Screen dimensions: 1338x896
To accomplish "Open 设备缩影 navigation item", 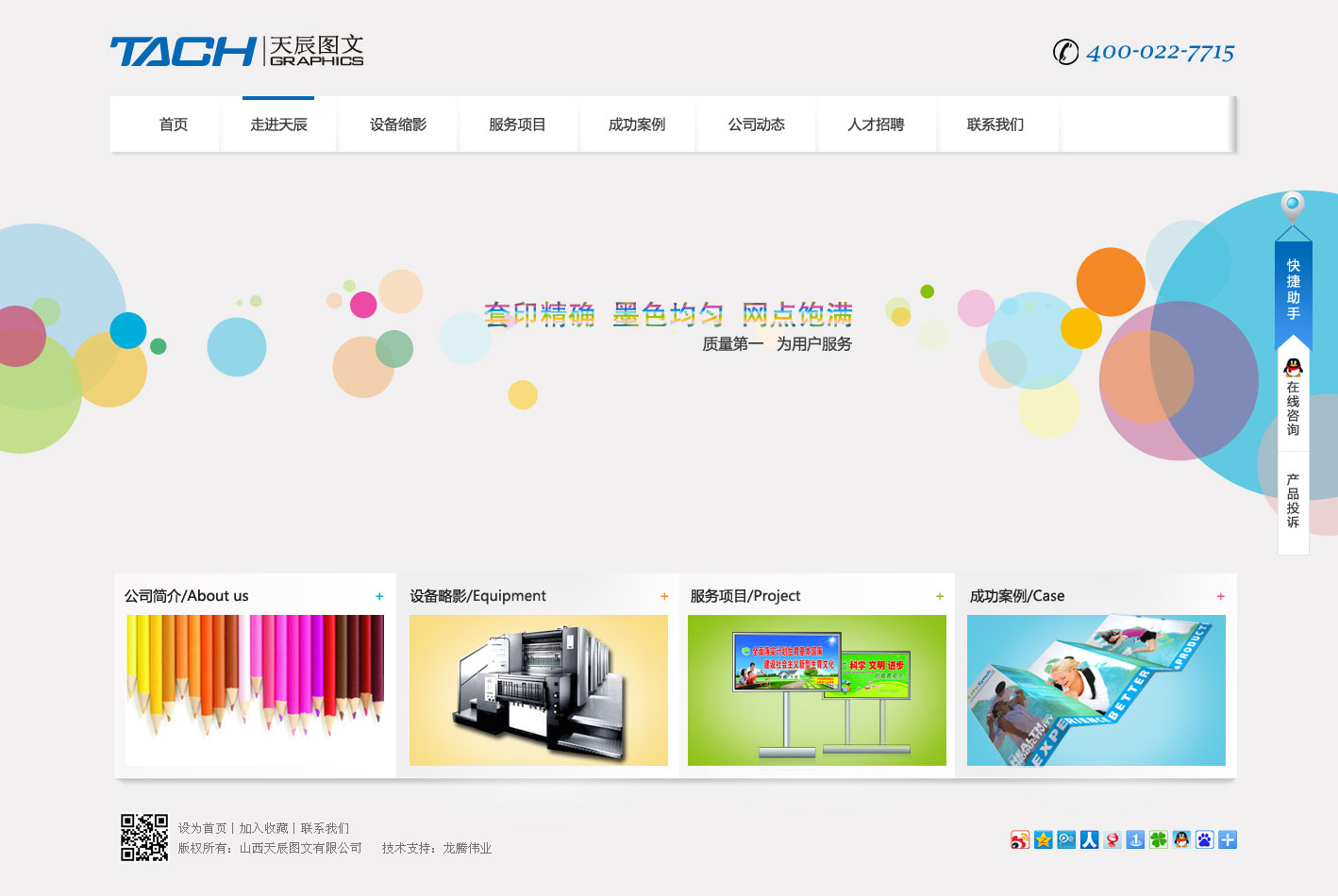I will coord(398,124).
